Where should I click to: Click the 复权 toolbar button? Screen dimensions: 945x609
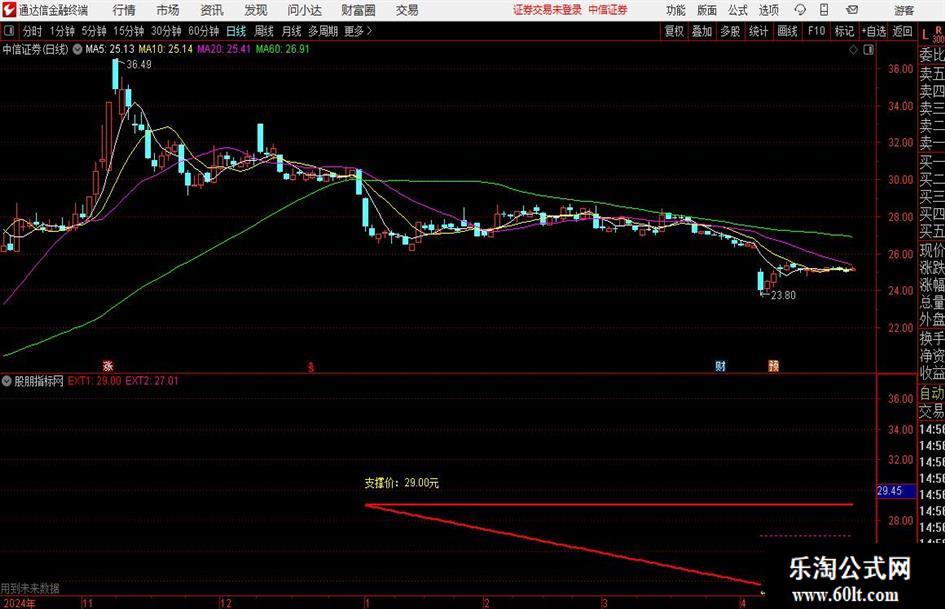(x=673, y=31)
